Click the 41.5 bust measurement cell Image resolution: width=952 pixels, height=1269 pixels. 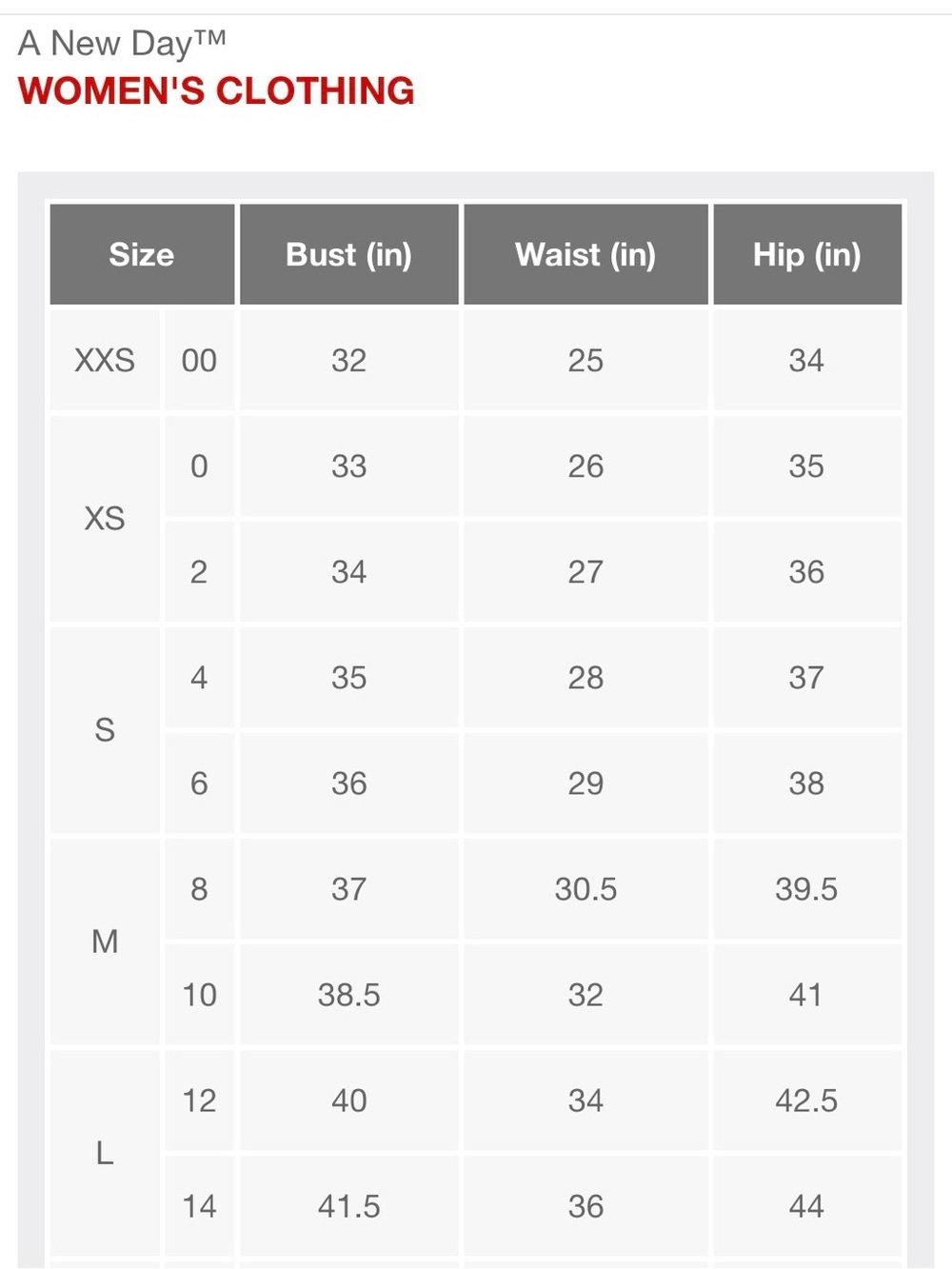[x=348, y=1206]
